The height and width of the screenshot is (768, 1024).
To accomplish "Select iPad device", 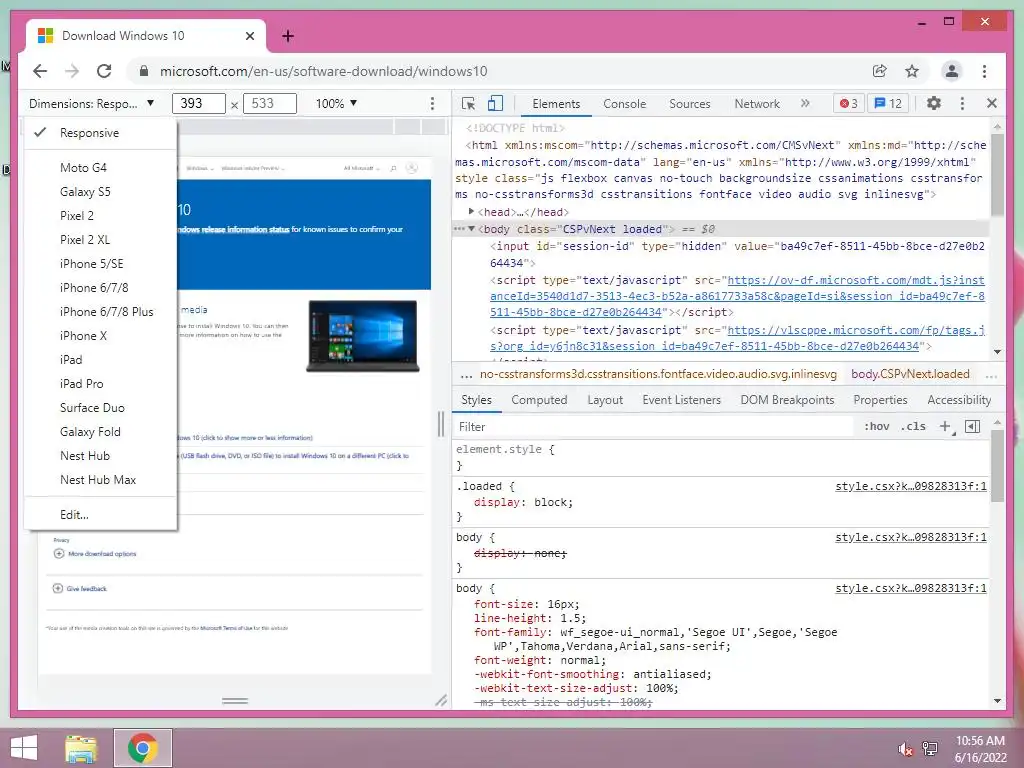I will (x=101, y=360).
